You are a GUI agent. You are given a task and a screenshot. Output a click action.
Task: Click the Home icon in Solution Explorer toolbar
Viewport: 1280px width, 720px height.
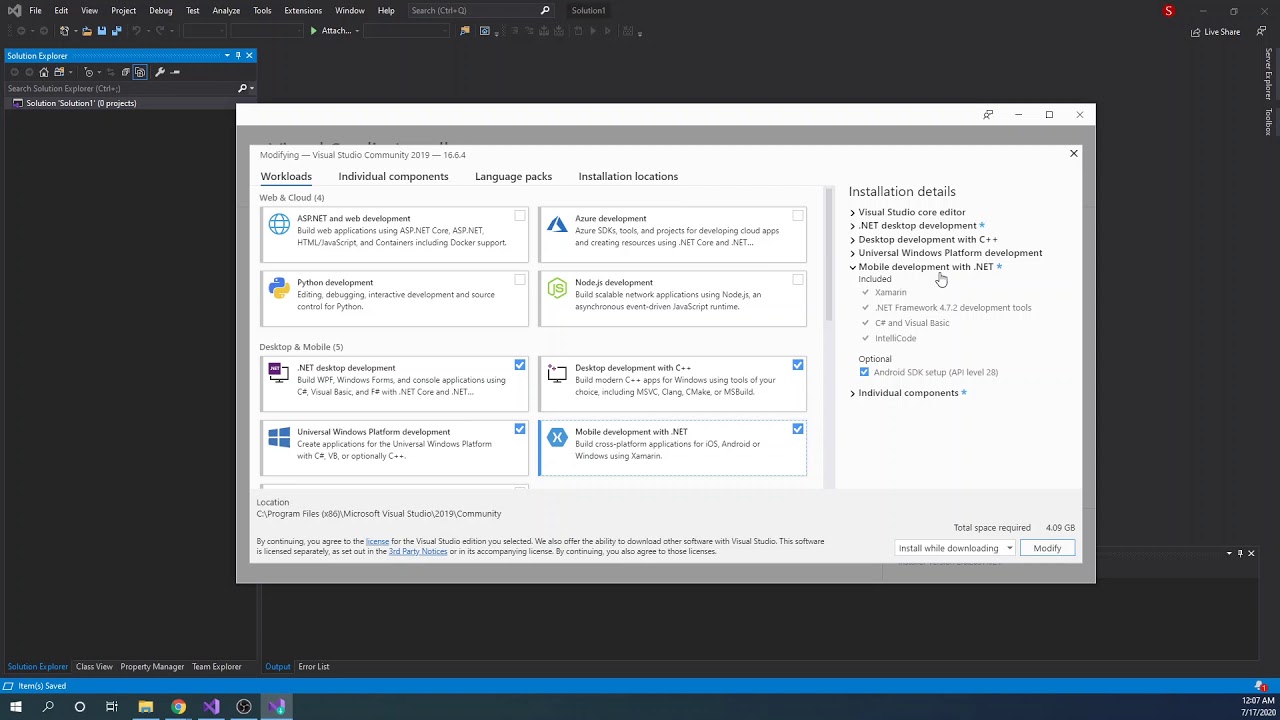tap(43, 72)
